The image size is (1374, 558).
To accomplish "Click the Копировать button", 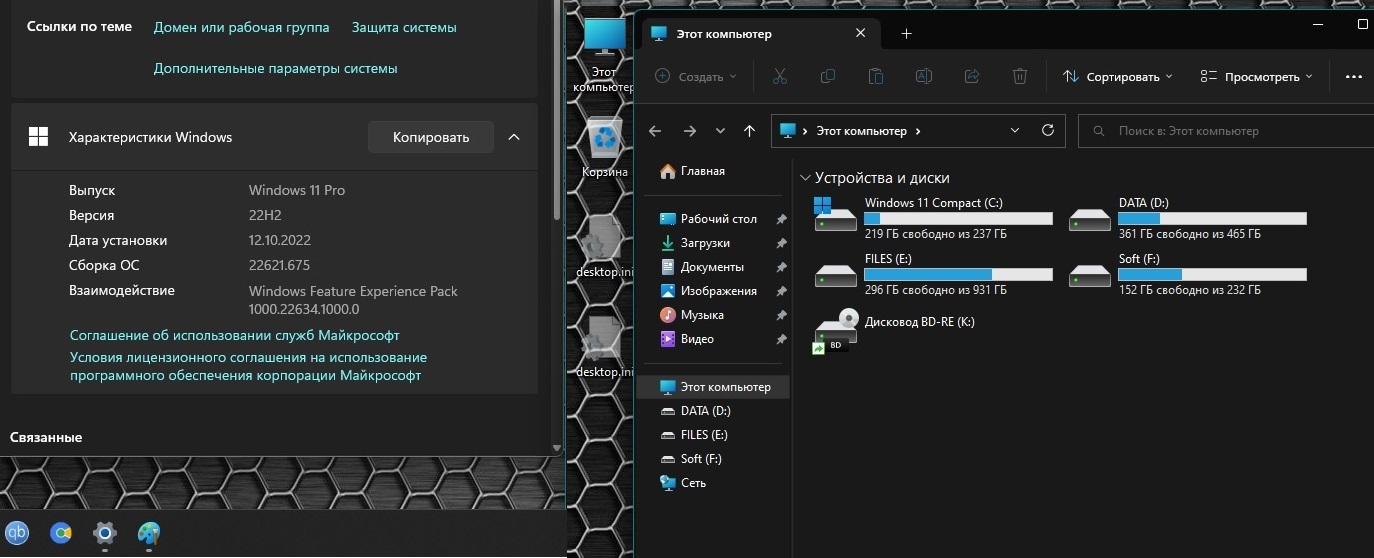I will [x=431, y=137].
